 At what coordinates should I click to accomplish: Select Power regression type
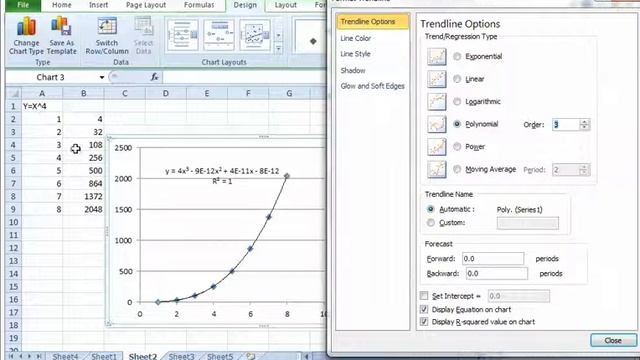457,146
